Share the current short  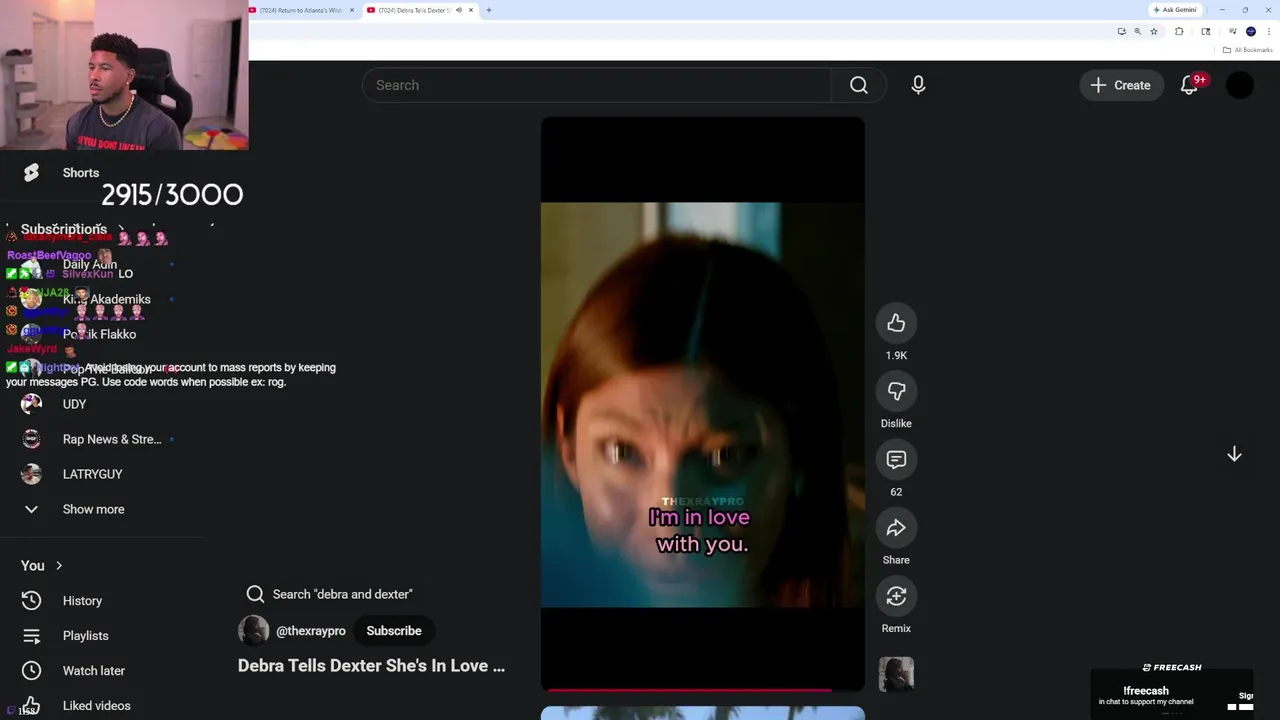pos(896,528)
